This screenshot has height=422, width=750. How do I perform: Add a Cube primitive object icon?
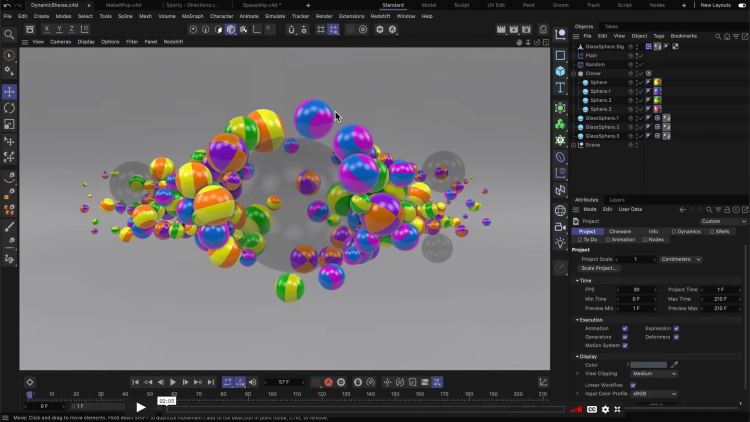(560, 71)
